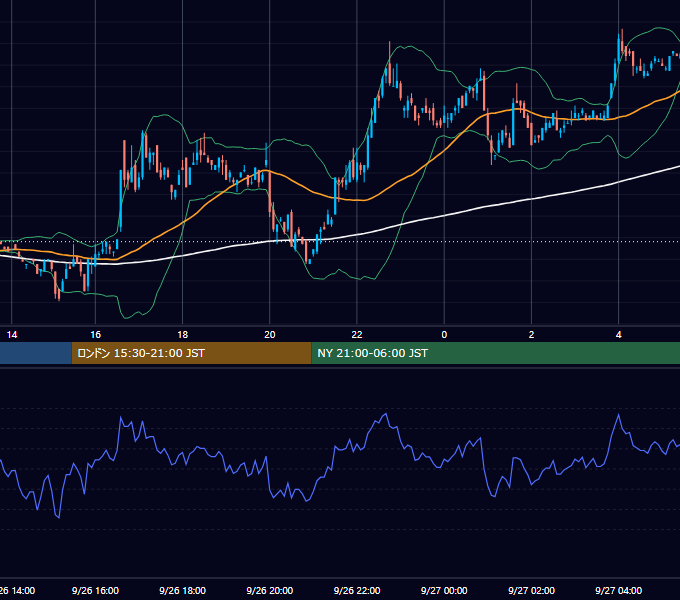Click the 4 hour axis label
Viewport: 680px width, 600px height.
click(618, 335)
